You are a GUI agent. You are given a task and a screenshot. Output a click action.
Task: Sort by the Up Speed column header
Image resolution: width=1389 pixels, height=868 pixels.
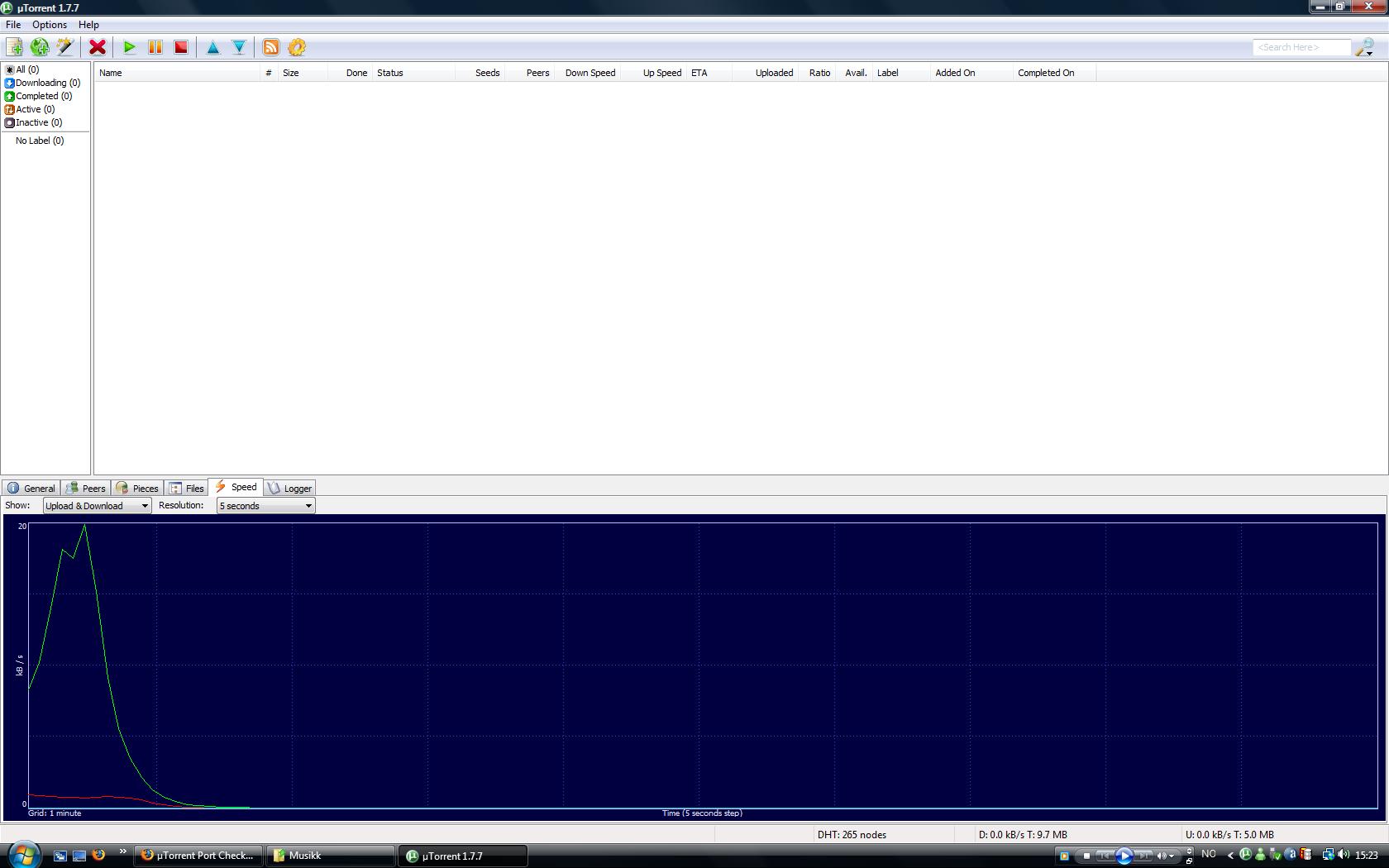coord(654,73)
